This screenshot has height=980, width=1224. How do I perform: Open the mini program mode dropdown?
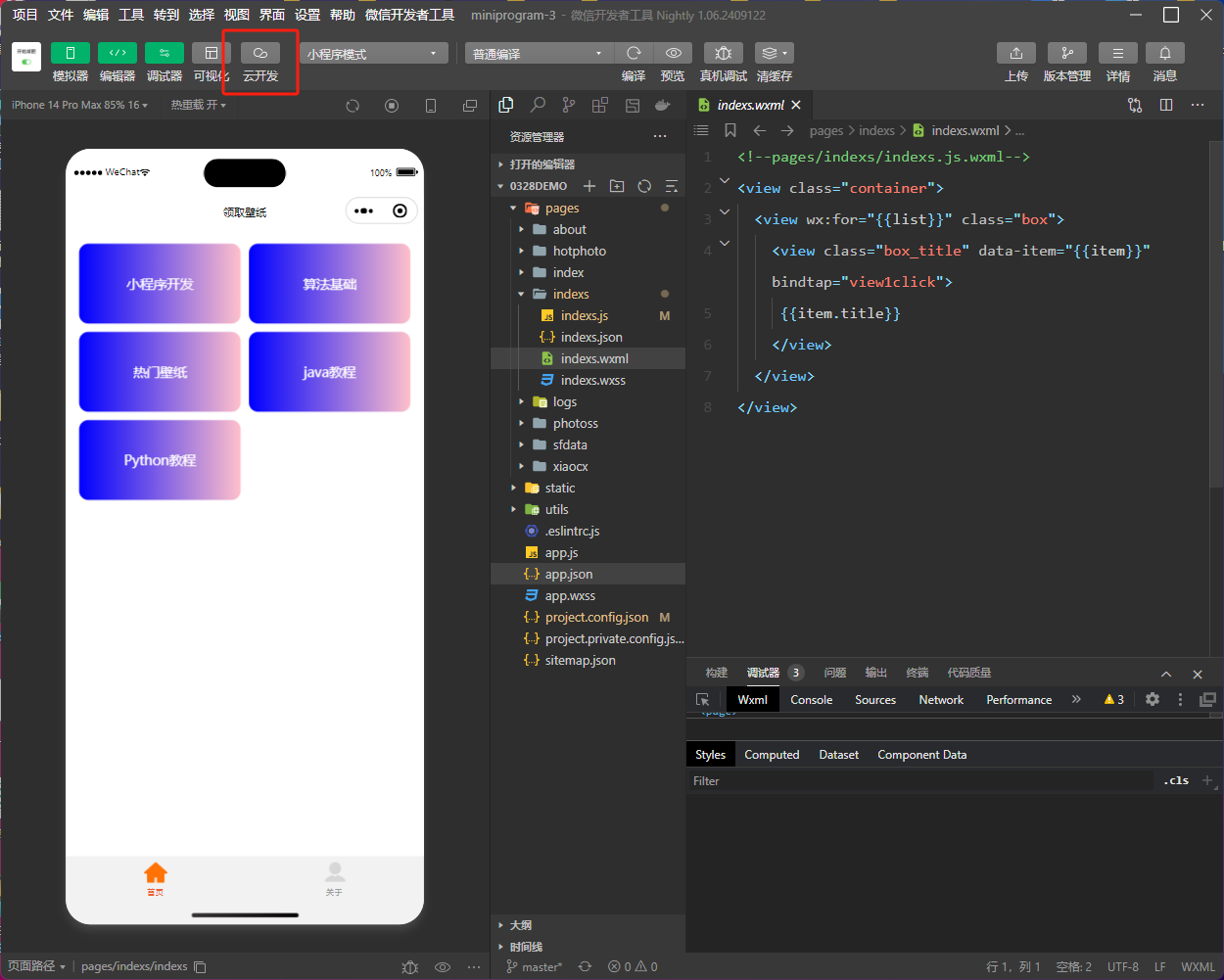(x=374, y=53)
